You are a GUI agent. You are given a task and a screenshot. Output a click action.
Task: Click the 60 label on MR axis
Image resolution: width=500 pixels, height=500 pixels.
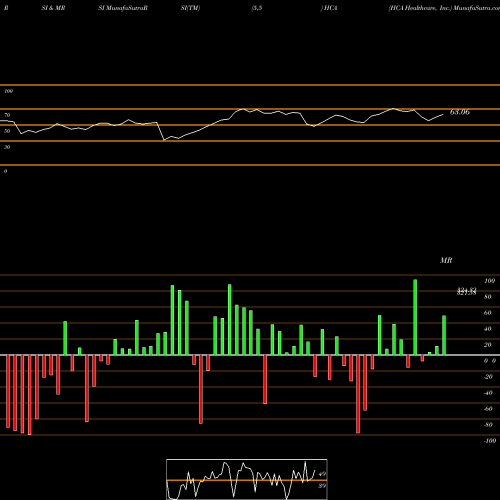pyautogui.click(x=488, y=313)
